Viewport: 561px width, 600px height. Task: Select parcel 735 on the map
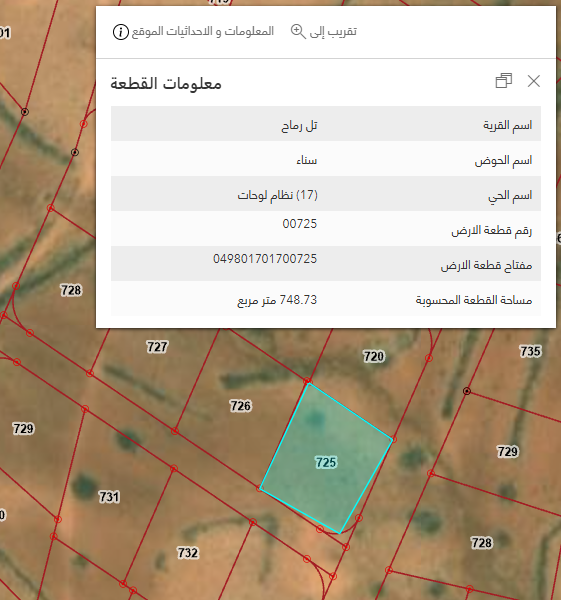pos(530,351)
